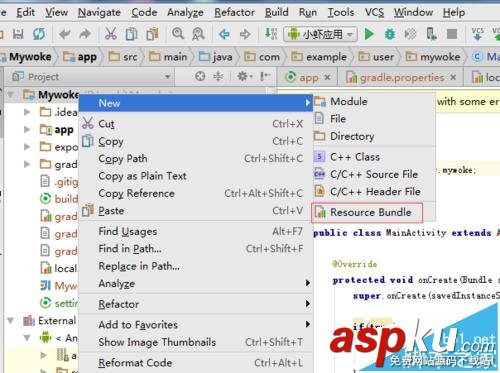Screen dimensions: 500x373
Task: Collapse the Mywoke root node
Action: pos(11,95)
